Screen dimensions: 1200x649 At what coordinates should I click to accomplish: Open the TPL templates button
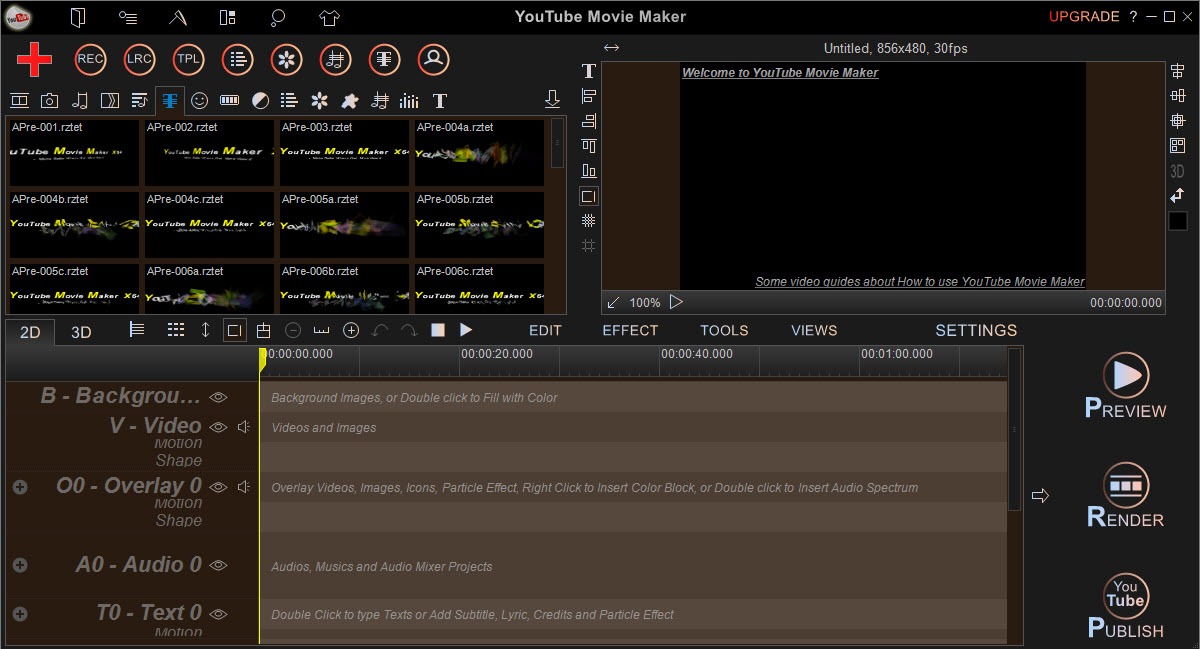(188, 60)
